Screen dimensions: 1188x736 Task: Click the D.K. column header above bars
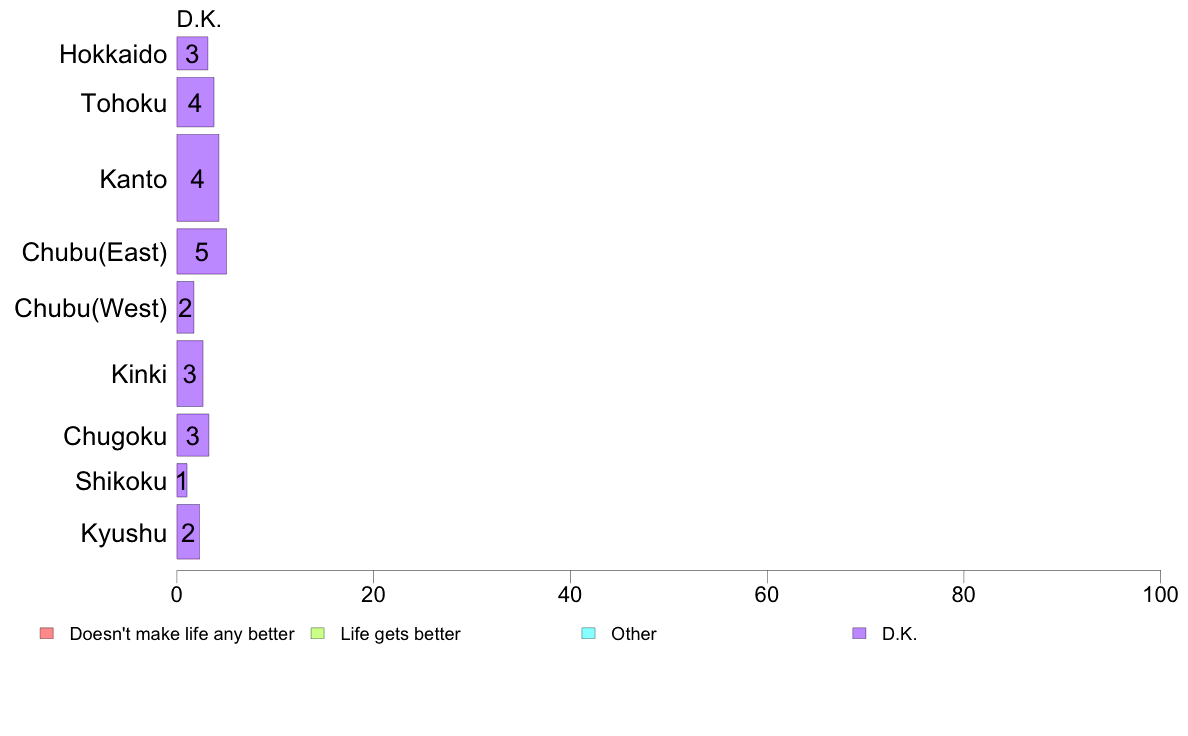[199, 20]
